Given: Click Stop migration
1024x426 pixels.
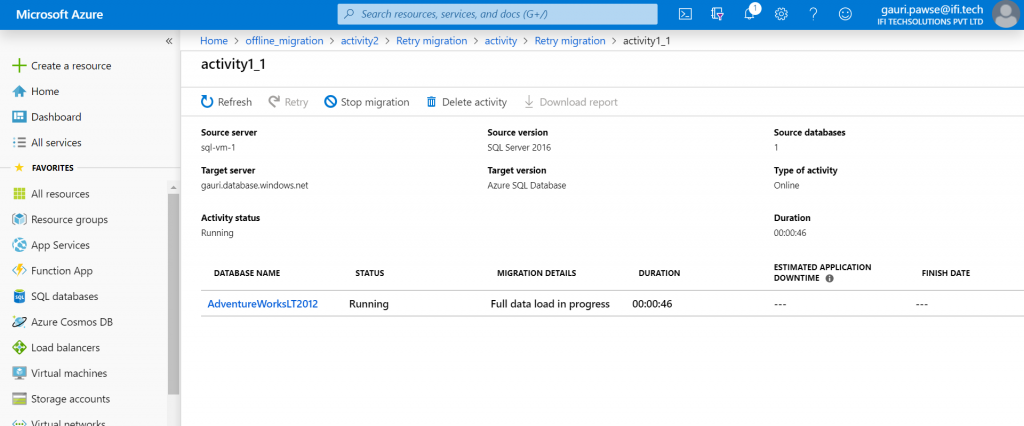Looking at the screenshot, I should 366,102.
